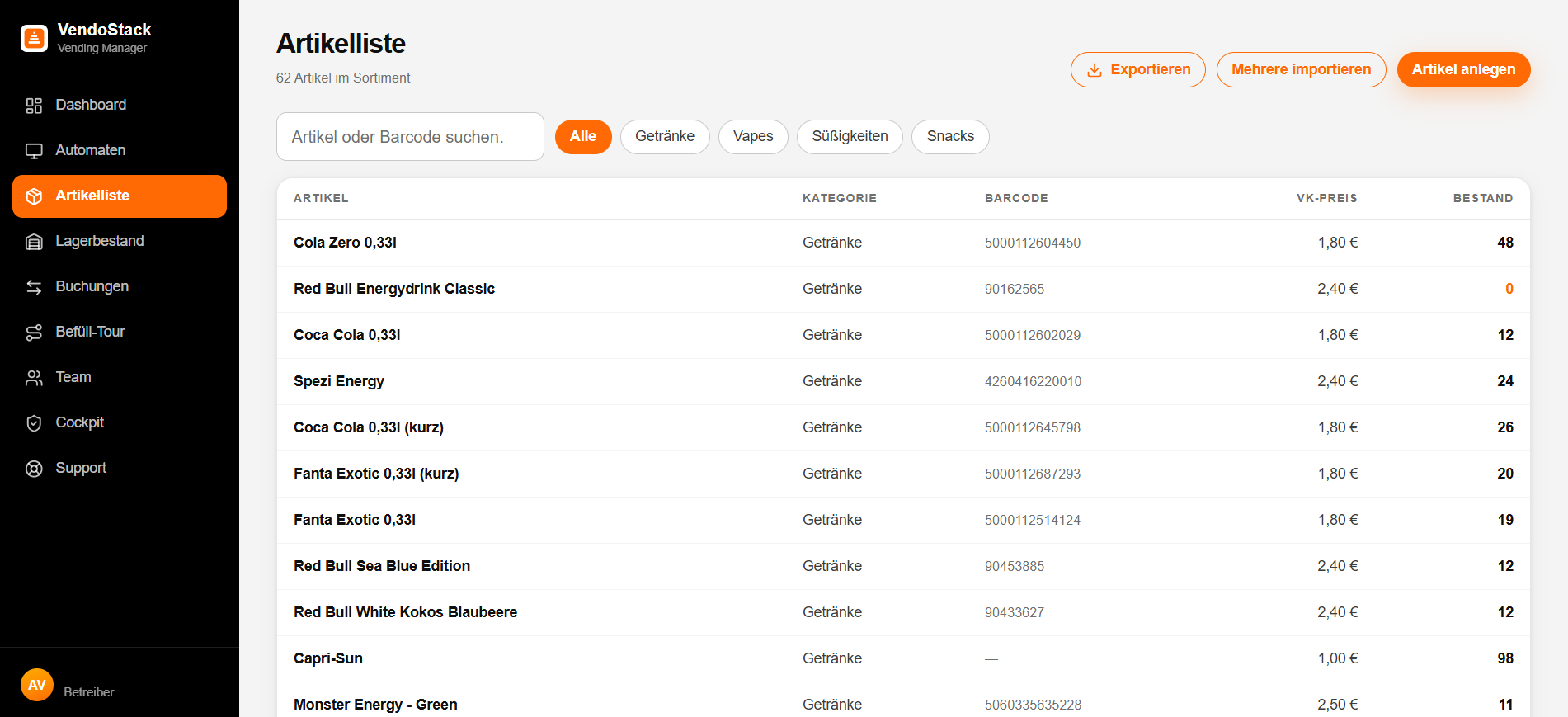Filter by Vapes chip
Image resolution: width=1568 pixels, height=717 pixels.
pyautogui.click(x=753, y=137)
